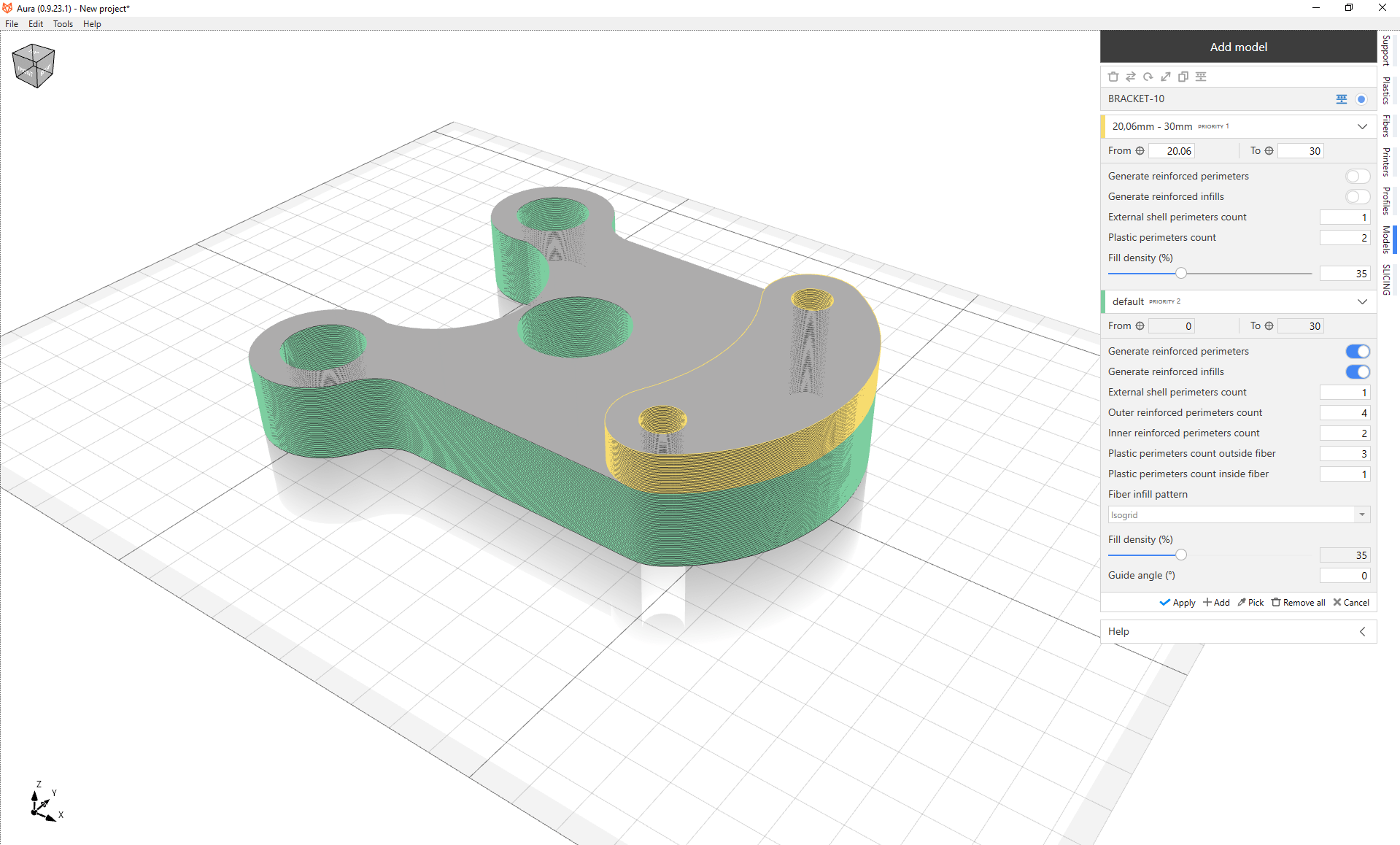The image size is (1400, 845).
Task: Switch to the Plastics side tab
Action: (x=1386, y=90)
